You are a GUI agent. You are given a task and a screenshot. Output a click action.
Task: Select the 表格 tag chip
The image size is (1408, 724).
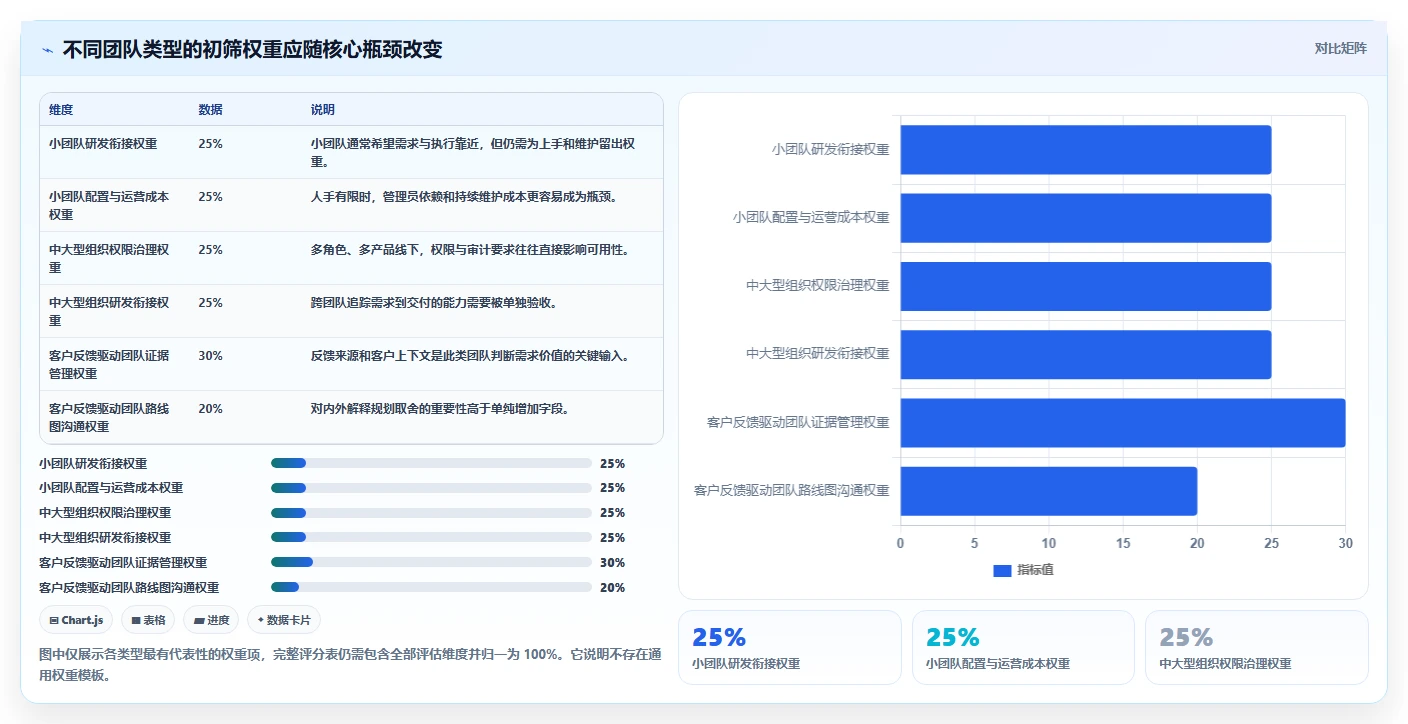[x=148, y=620]
